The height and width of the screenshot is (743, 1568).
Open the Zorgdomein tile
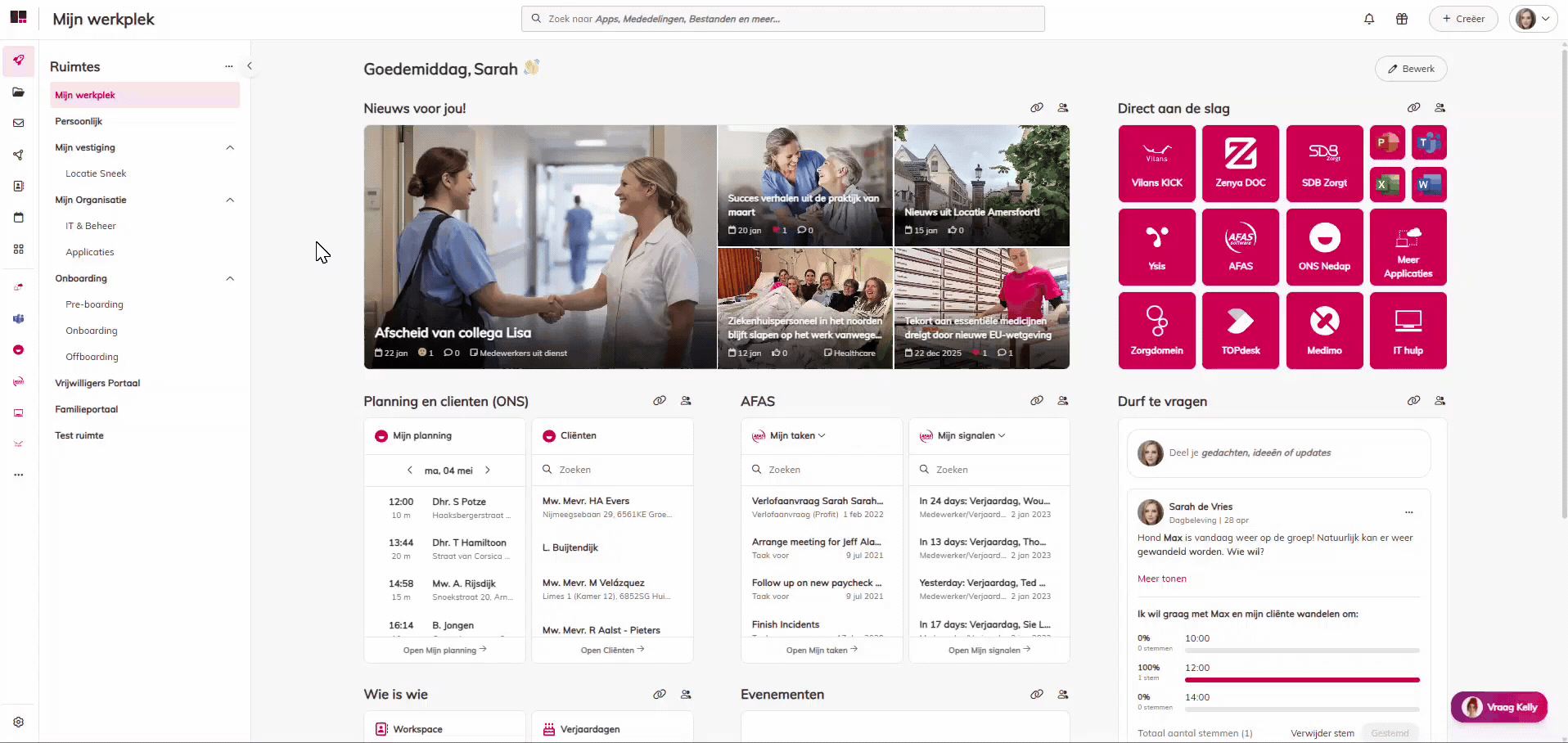click(1156, 331)
